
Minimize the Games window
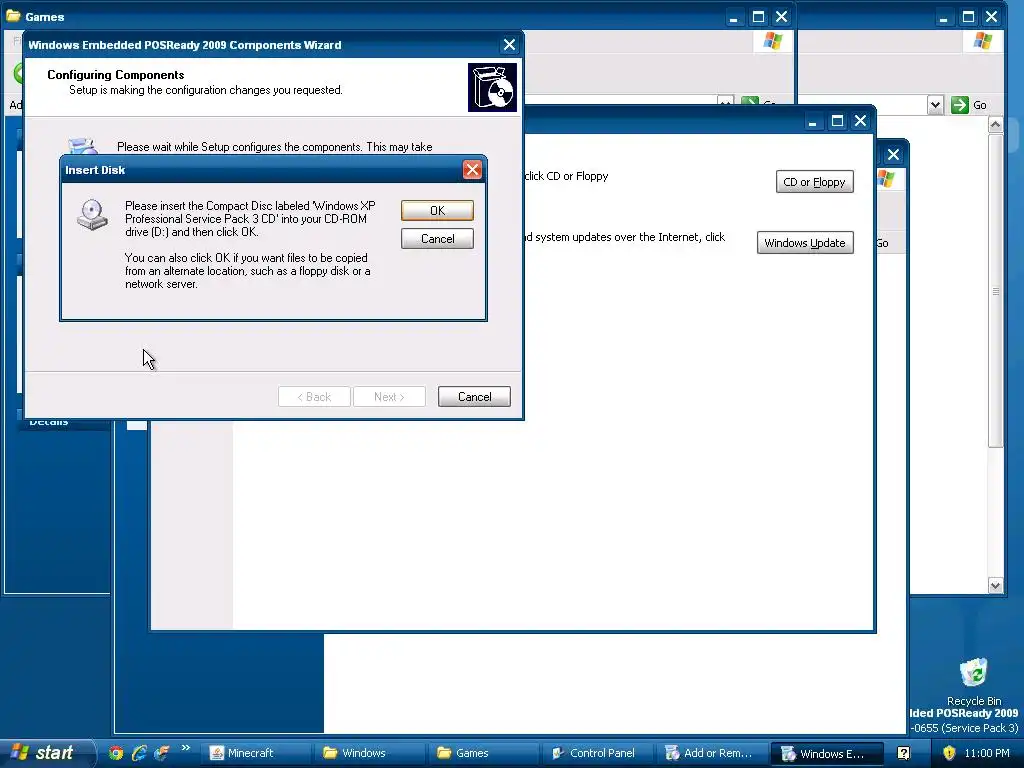pos(733,16)
